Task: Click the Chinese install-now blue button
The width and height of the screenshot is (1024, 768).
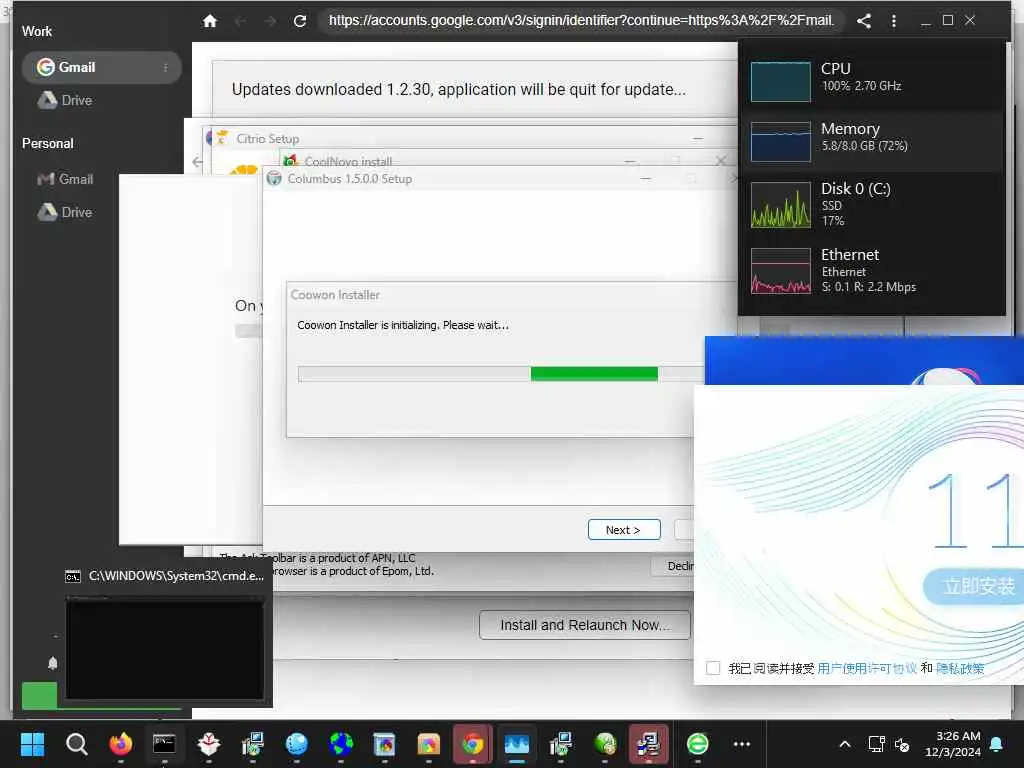Action: click(x=973, y=586)
